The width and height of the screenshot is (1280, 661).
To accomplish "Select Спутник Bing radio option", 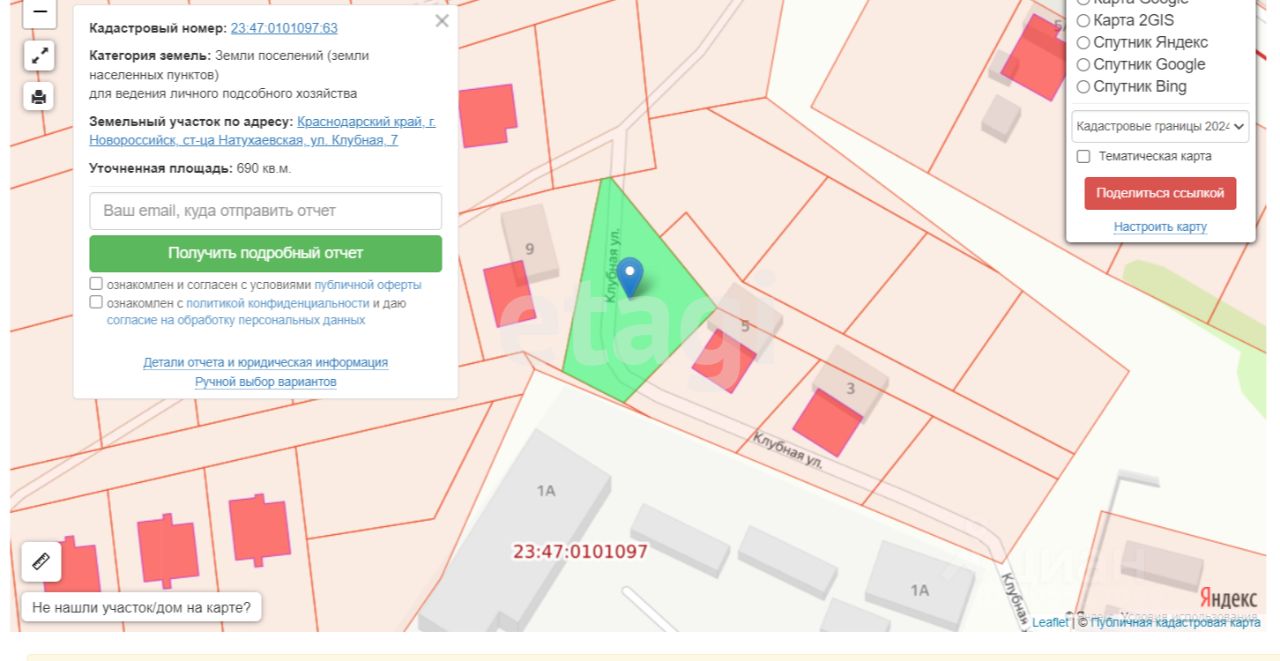I will coord(1083,86).
